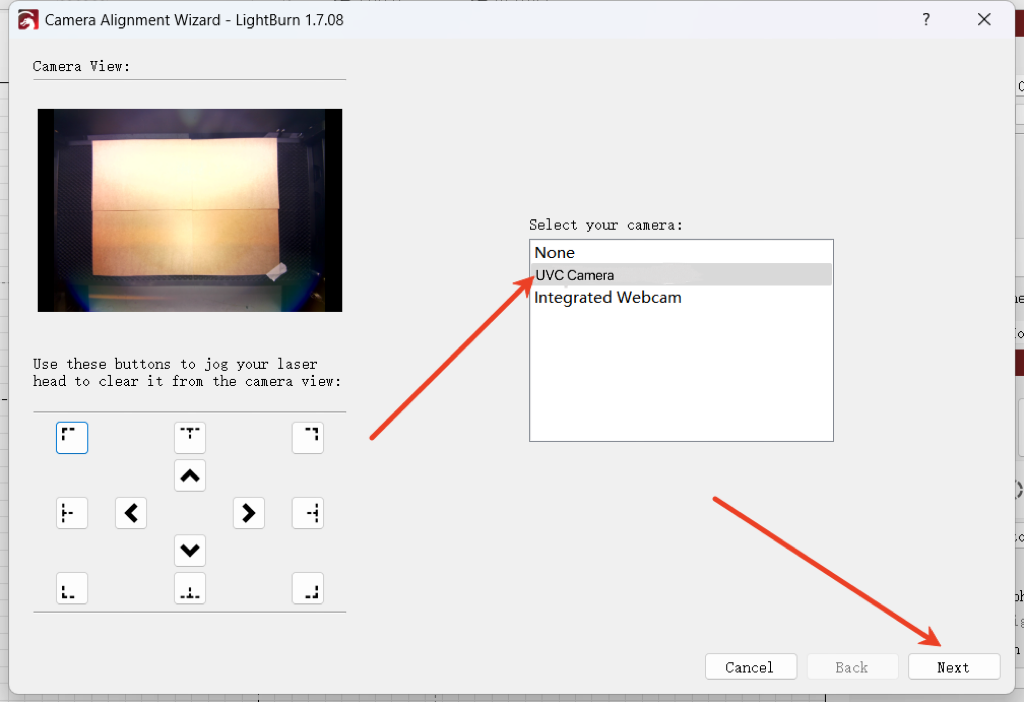Image resolution: width=1024 pixels, height=702 pixels.
Task: Jog laser head to top-center position
Action: (190, 438)
